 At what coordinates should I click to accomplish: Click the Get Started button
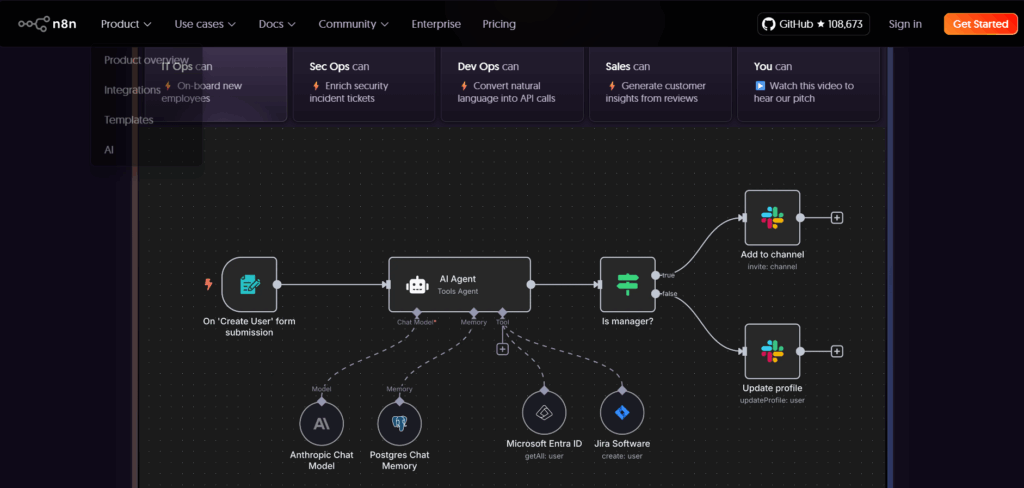tap(980, 24)
